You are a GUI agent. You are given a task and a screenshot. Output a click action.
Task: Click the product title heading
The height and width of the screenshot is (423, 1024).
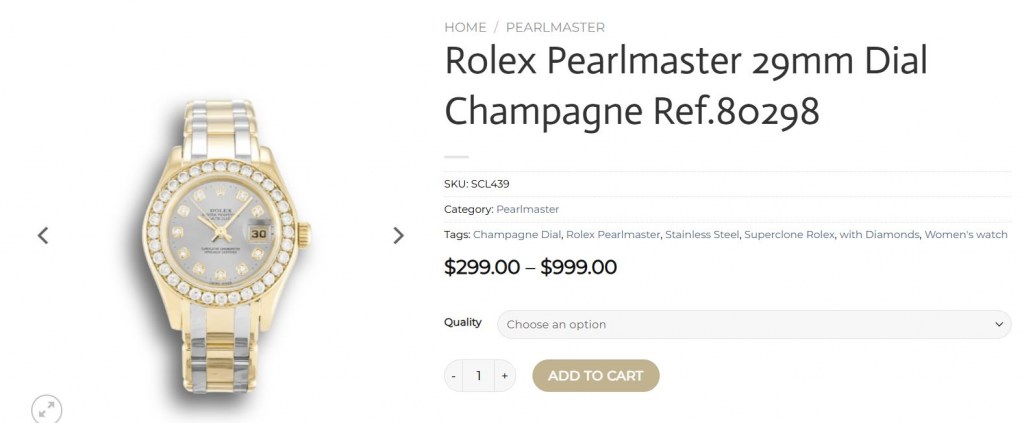[x=685, y=86]
